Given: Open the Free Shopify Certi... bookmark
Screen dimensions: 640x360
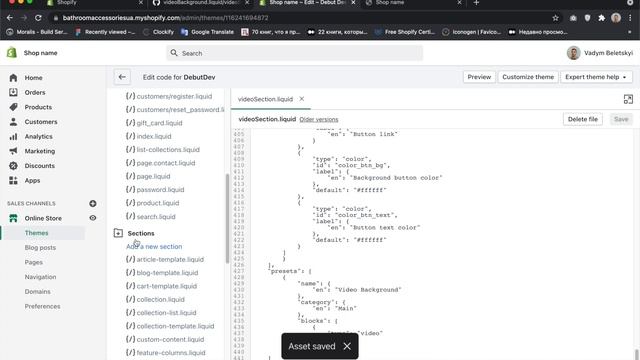Looking at the screenshot, I should (x=405, y=32).
